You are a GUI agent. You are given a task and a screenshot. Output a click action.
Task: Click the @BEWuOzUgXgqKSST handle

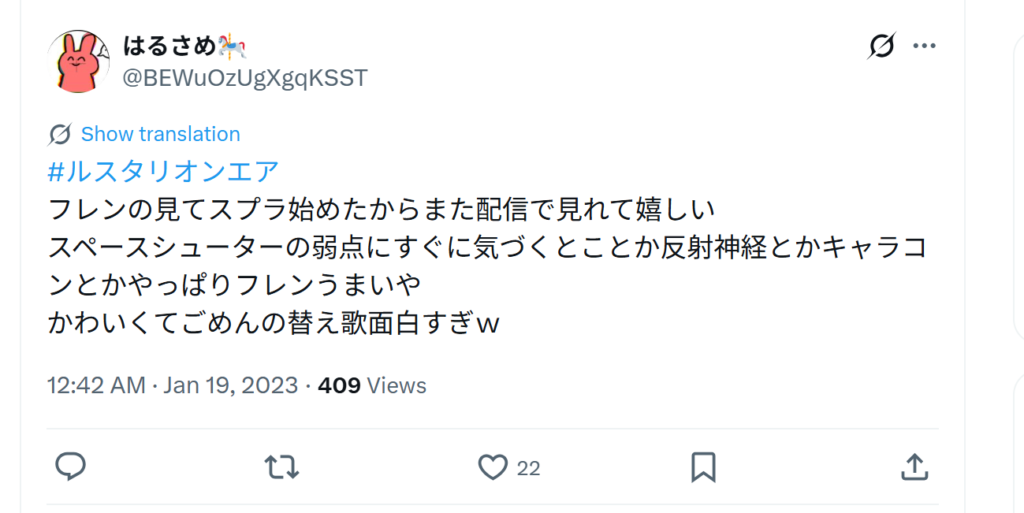(245, 78)
